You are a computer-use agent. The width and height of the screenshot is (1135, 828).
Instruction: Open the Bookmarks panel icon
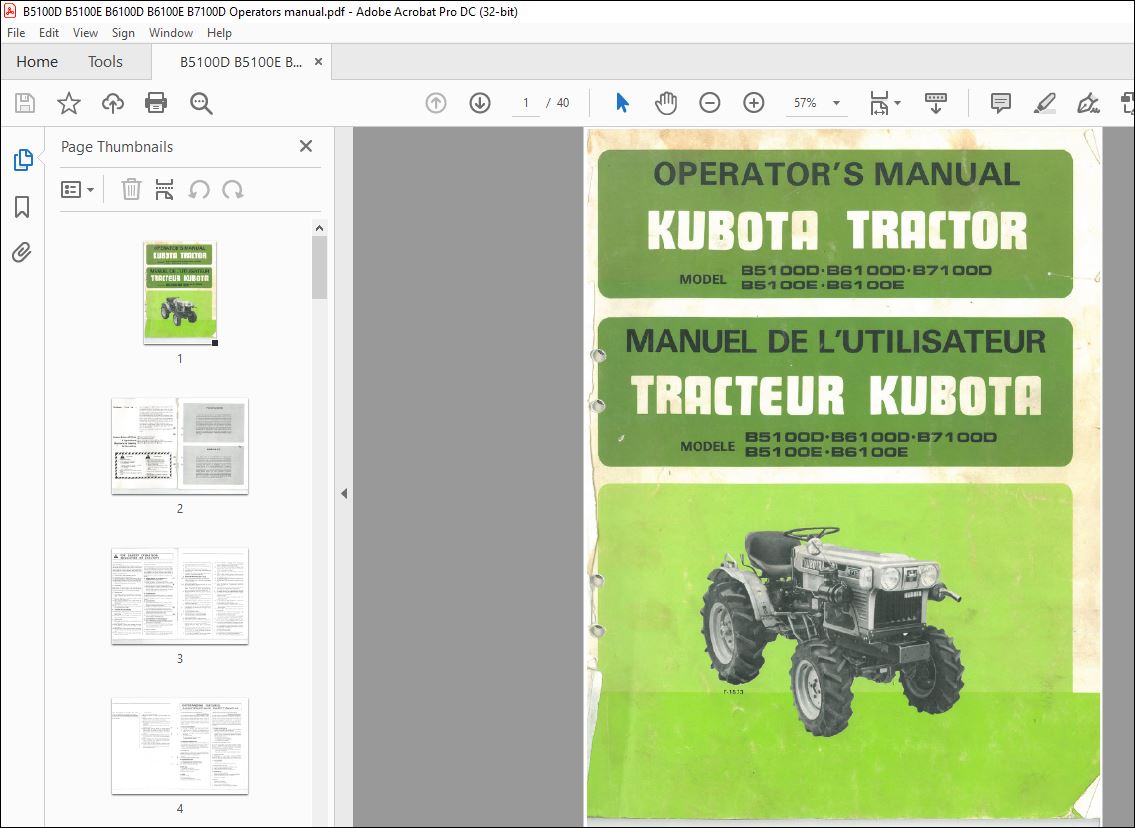[22, 207]
